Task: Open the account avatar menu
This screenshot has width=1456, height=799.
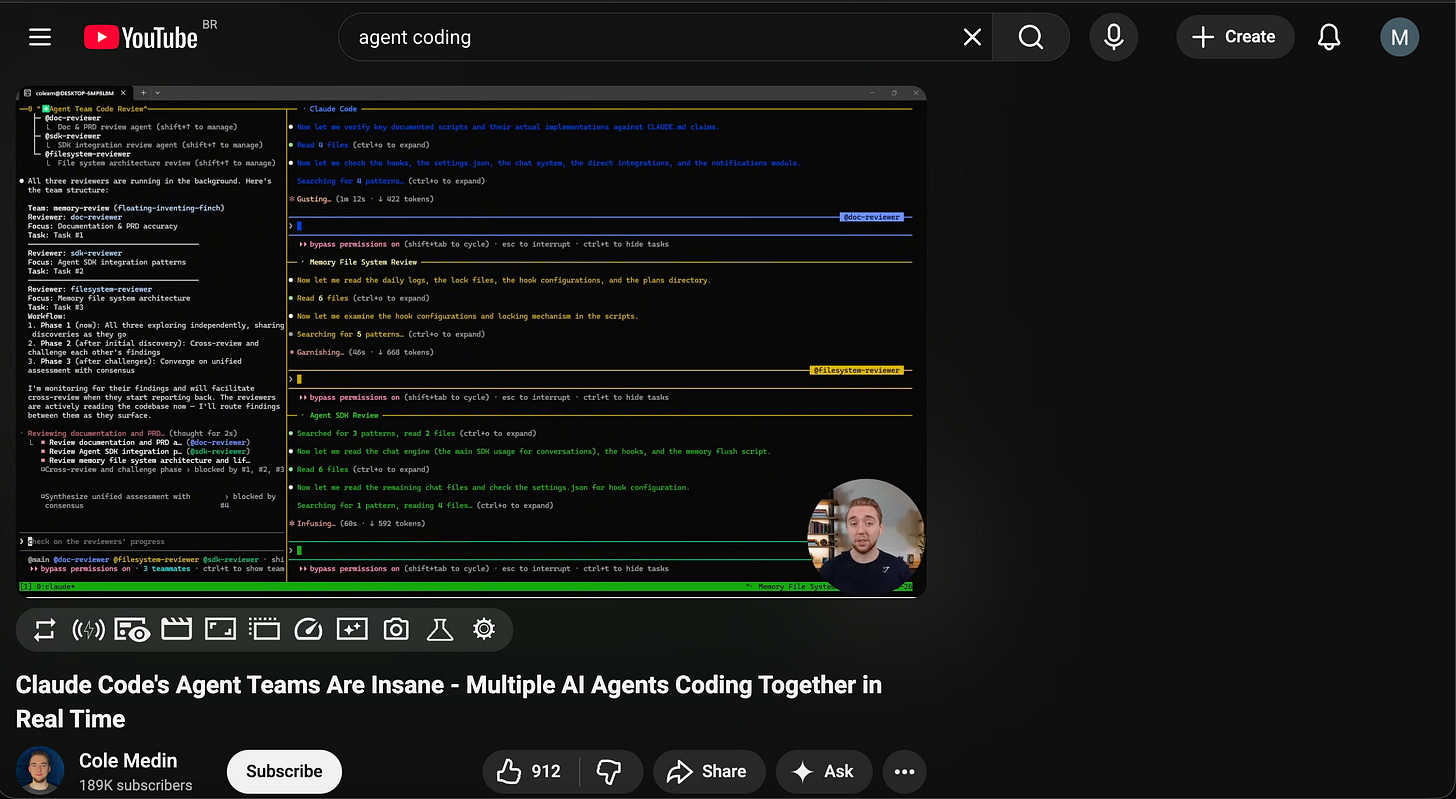Action: [1399, 38]
